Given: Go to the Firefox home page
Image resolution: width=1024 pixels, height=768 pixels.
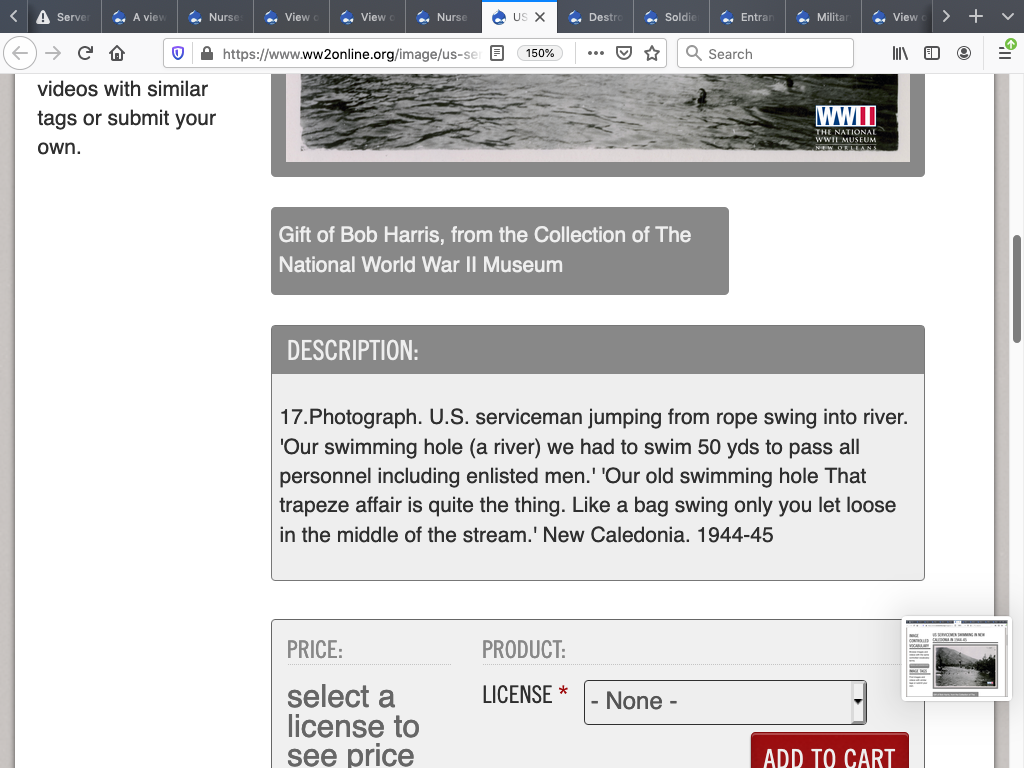Looking at the screenshot, I should pos(117,54).
